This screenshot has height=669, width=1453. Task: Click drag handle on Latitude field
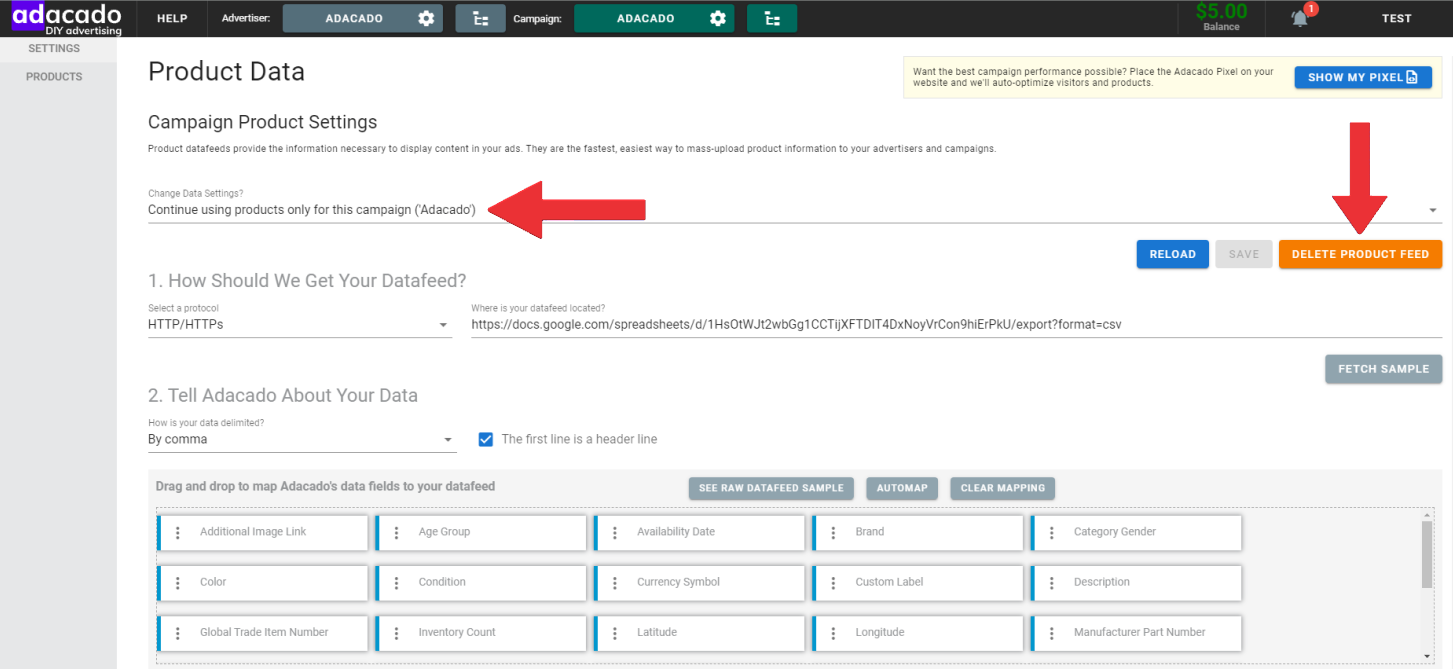tap(615, 632)
